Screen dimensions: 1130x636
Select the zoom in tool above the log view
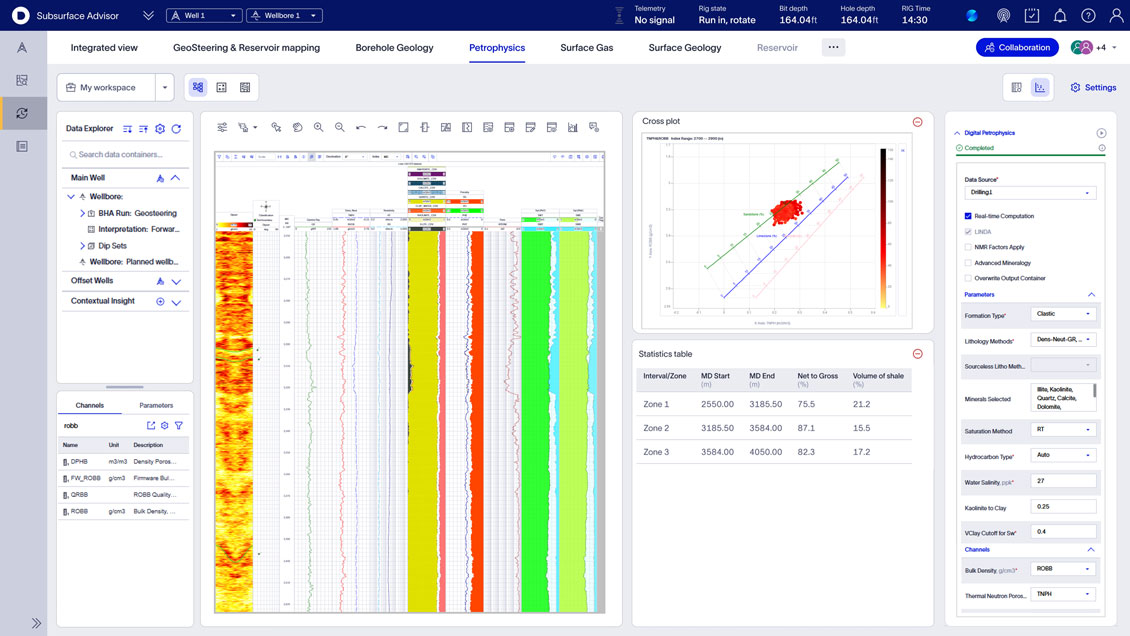[x=318, y=127]
